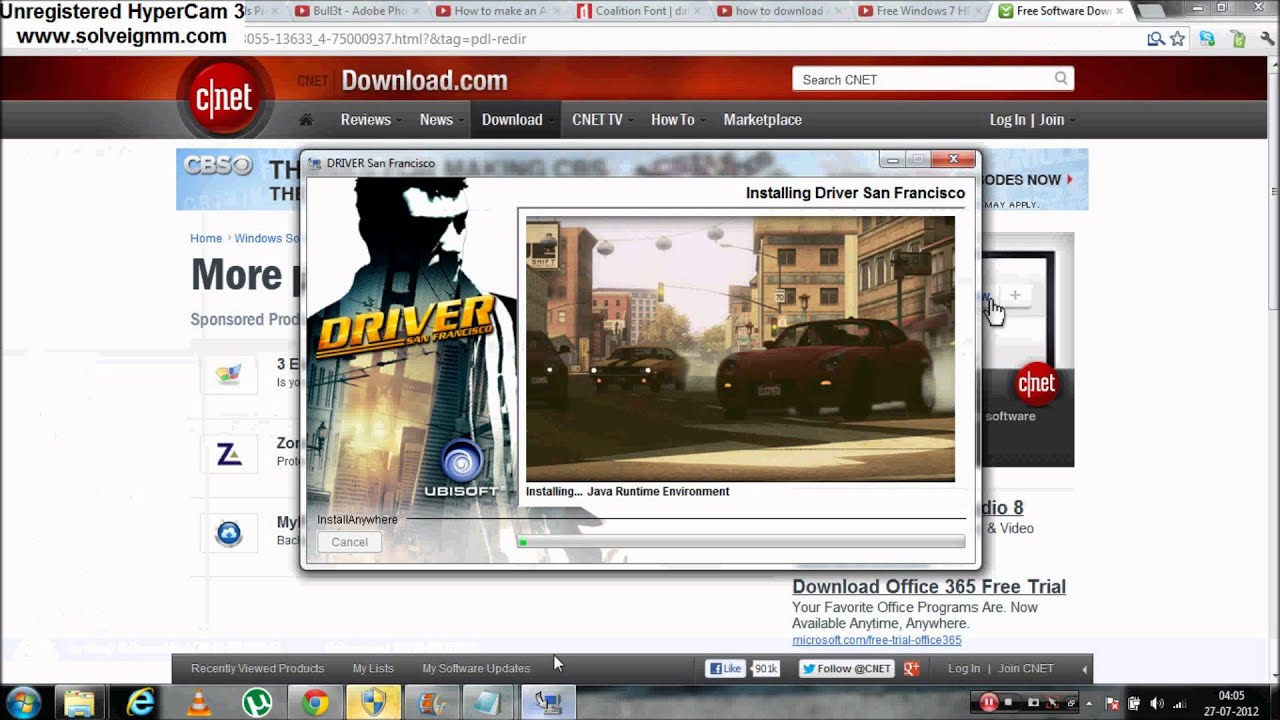
Task: Switch to Google Chrome in taskbar
Action: point(315,702)
